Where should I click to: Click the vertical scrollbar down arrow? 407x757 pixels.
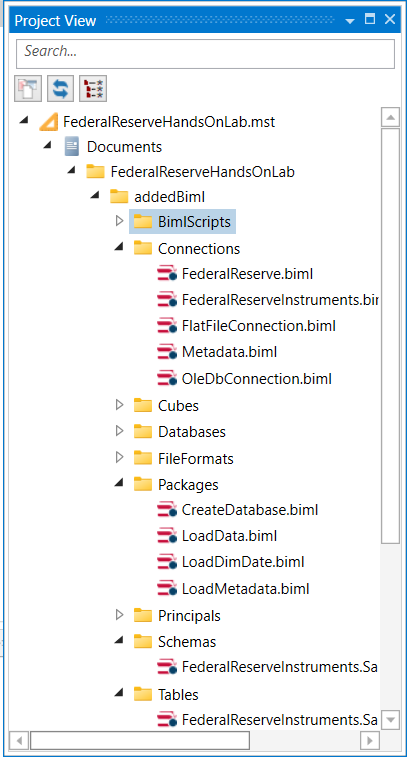(391, 719)
